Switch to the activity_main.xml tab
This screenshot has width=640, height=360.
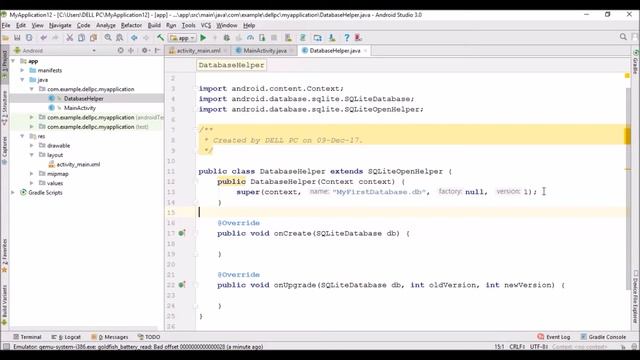point(198,51)
